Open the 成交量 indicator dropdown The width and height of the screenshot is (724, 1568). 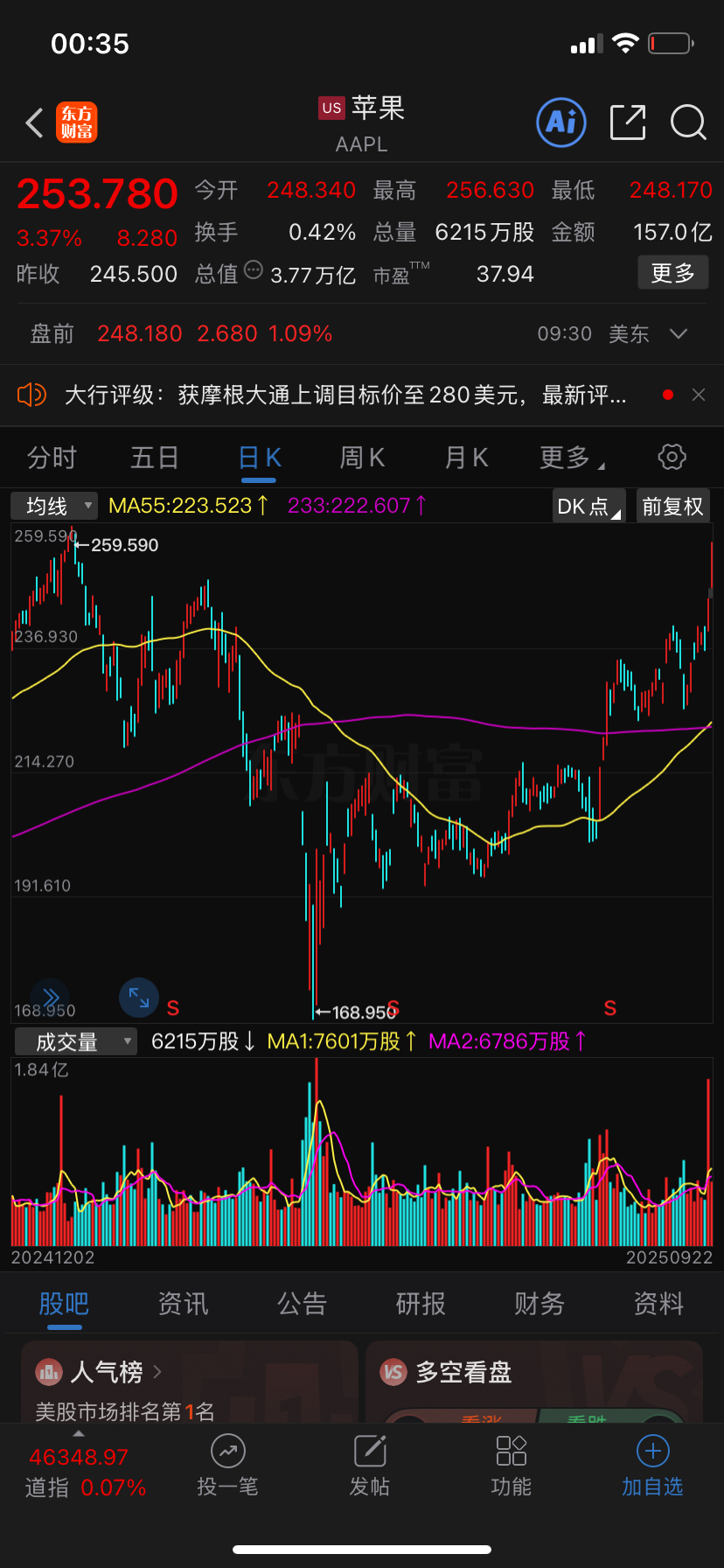76,1041
